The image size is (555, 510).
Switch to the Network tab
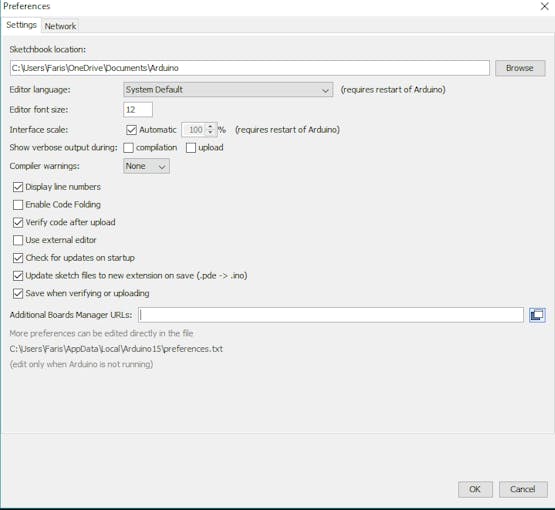point(60,26)
